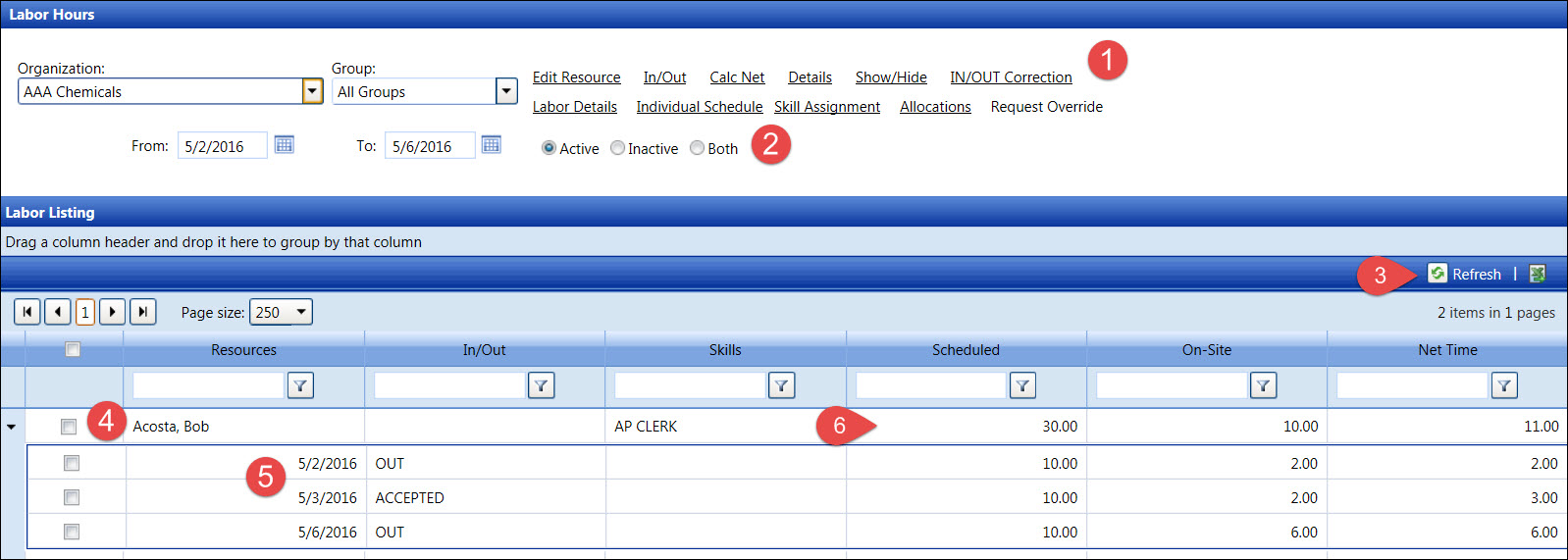Open the To date calendar picker
1568x560 pixels.
[492, 145]
